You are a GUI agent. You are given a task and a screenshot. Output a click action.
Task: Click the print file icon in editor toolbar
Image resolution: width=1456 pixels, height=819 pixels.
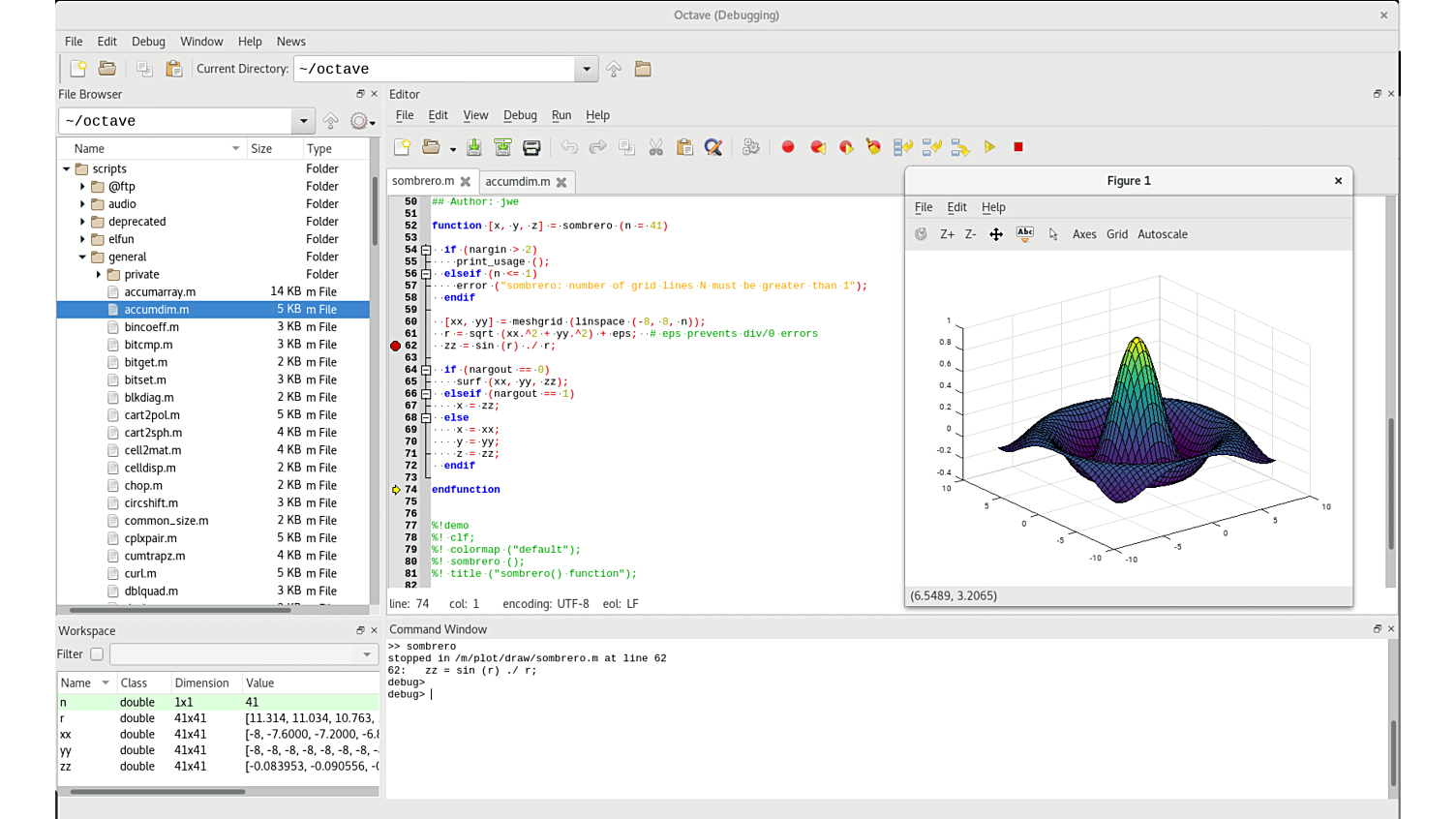[531, 147]
